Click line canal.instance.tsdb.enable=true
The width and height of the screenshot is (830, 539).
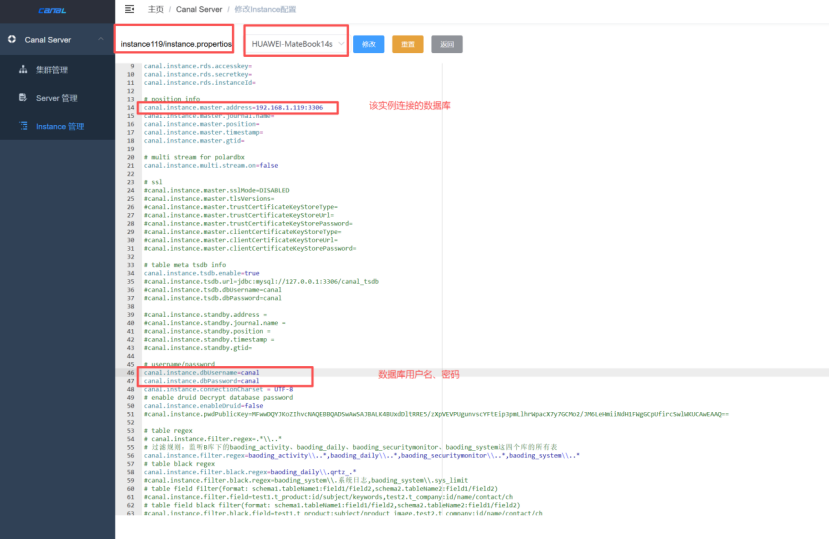(201, 273)
